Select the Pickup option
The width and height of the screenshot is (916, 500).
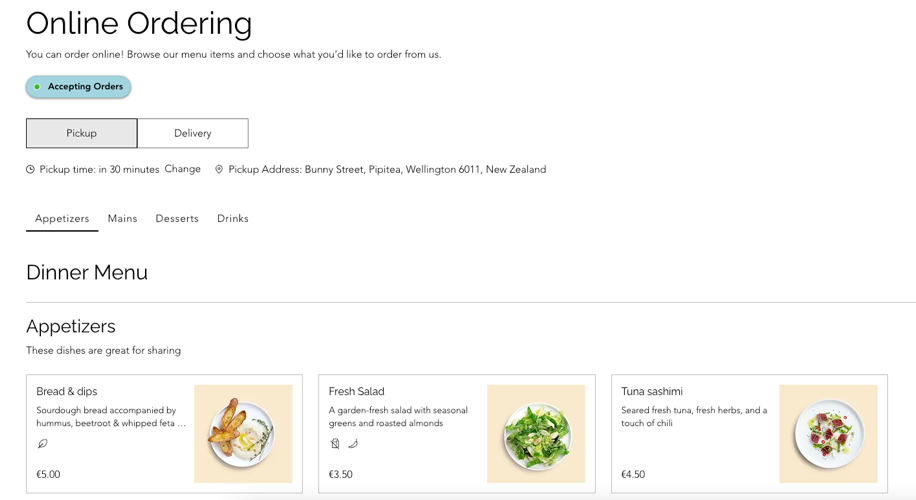coord(81,133)
